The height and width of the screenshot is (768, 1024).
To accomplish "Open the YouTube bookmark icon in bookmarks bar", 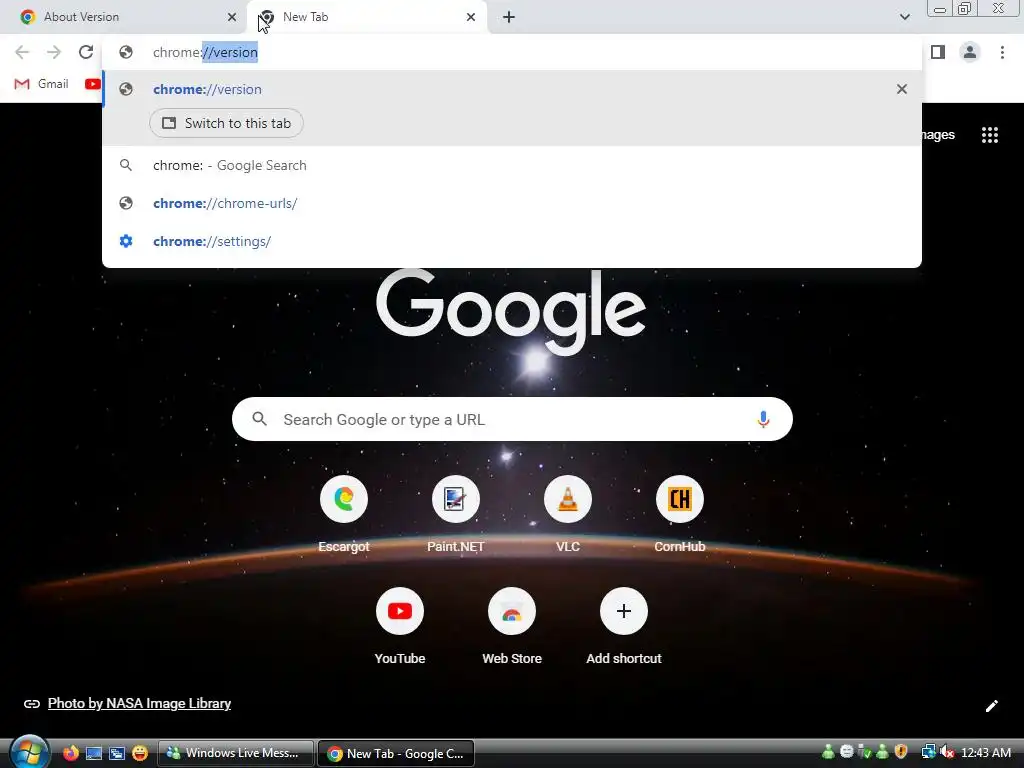I will click(x=93, y=84).
